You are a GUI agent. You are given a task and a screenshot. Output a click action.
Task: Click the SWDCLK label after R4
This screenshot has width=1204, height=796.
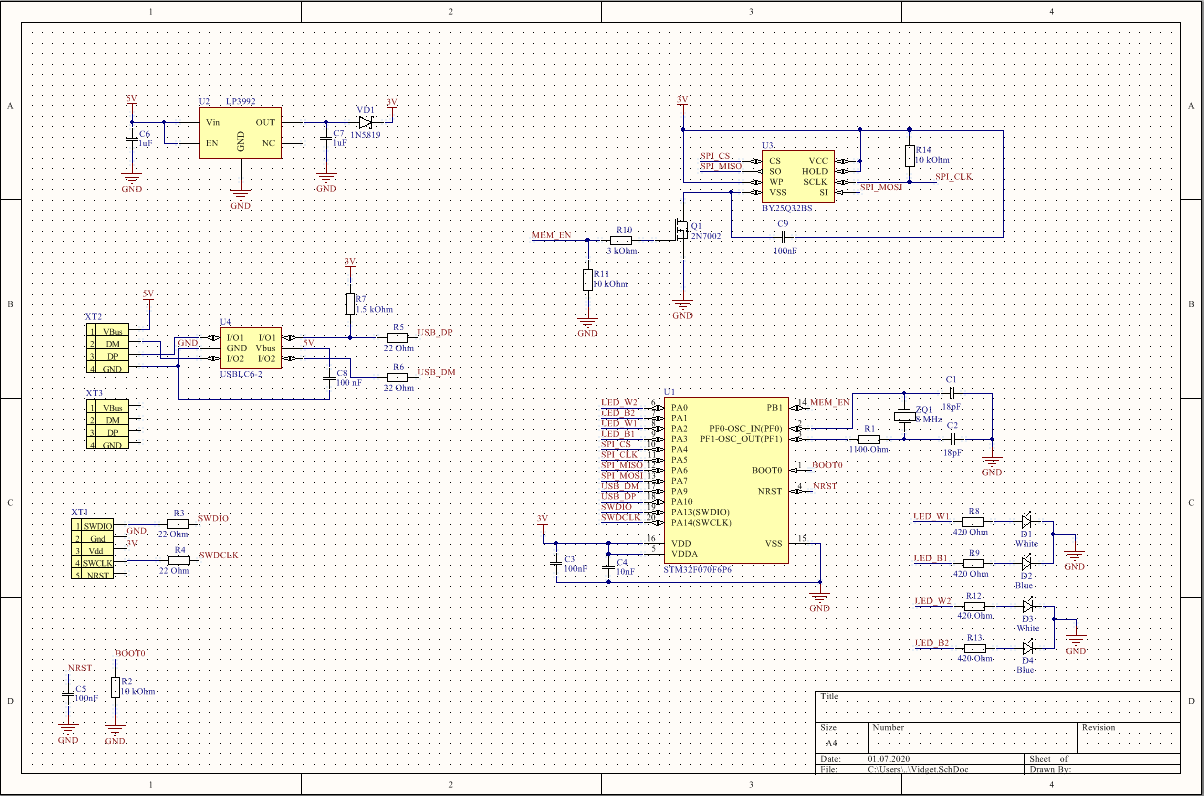pos(219,554)
